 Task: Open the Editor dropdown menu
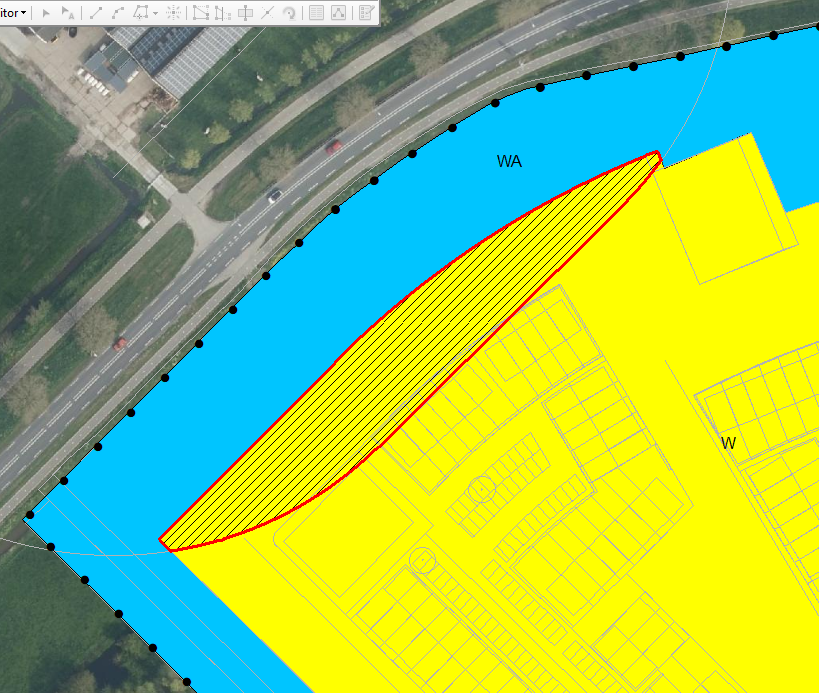pyautogui.click(x=13, y=13)
